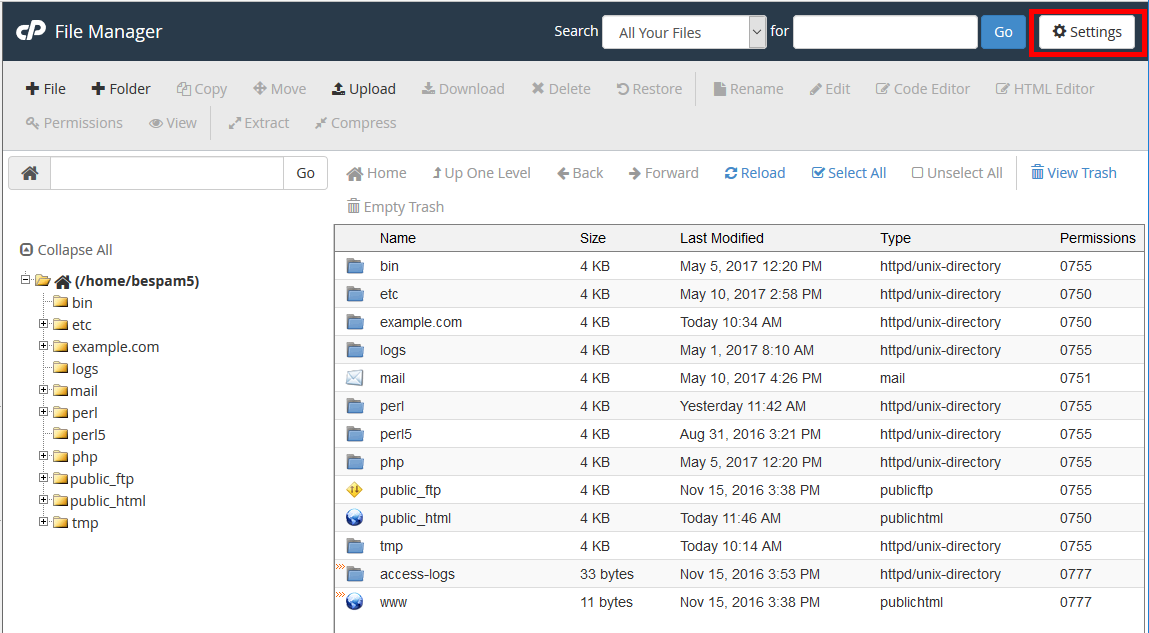Select the perl5 folder in tree

pos(89,434)
